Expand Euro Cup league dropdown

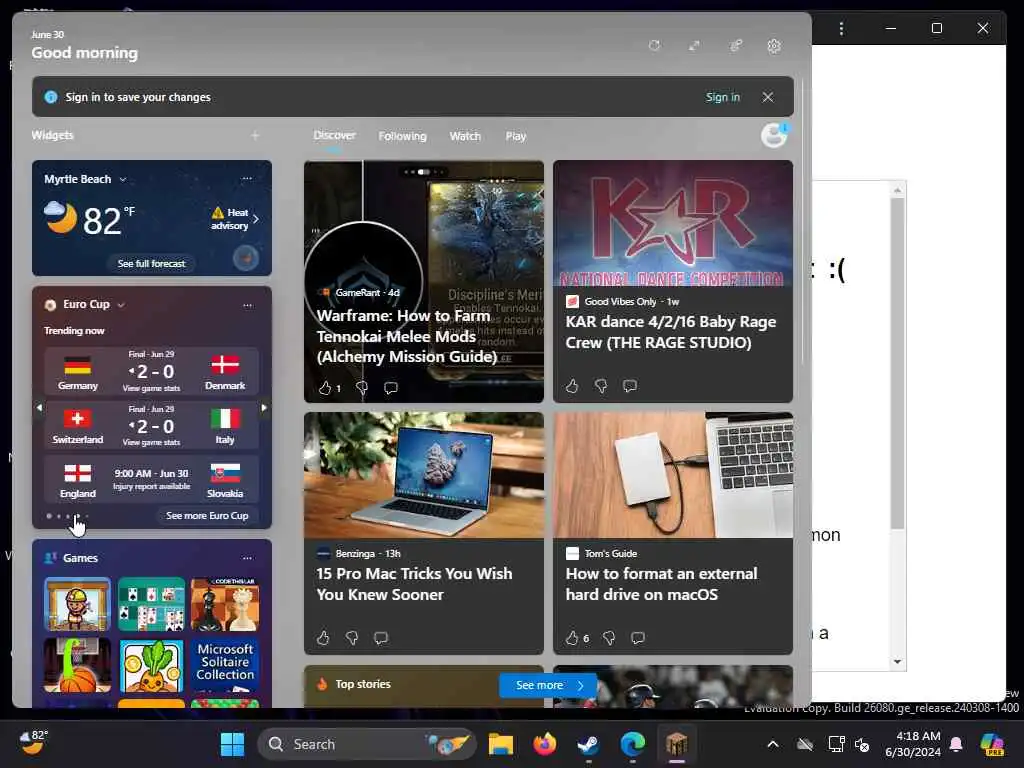pyautogui.click(x=121, y=305)
